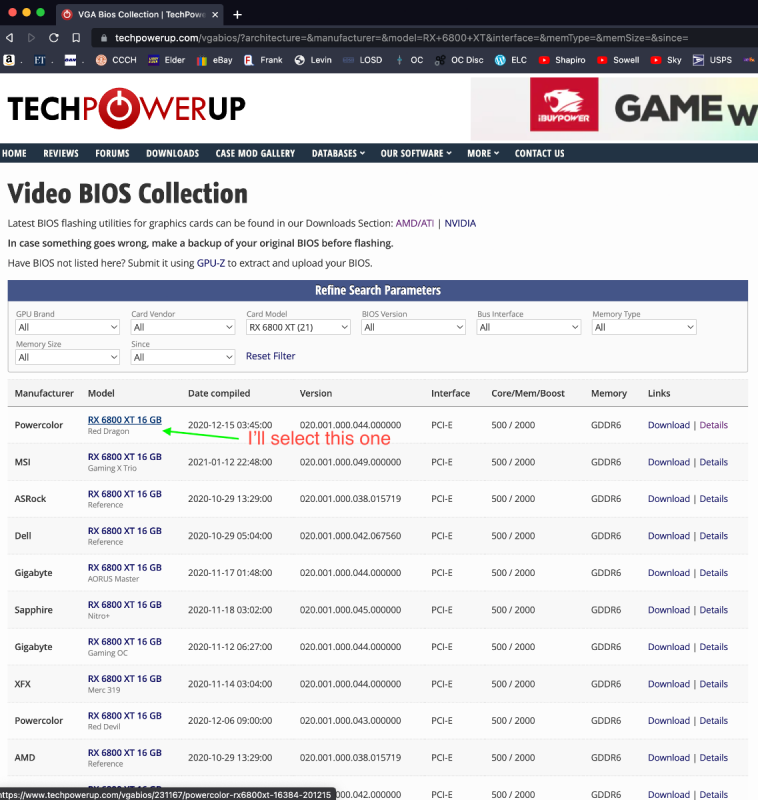Open the Sky YouTube bookmark
Viewport: 758px width, 800px height.
coord(666,60)
